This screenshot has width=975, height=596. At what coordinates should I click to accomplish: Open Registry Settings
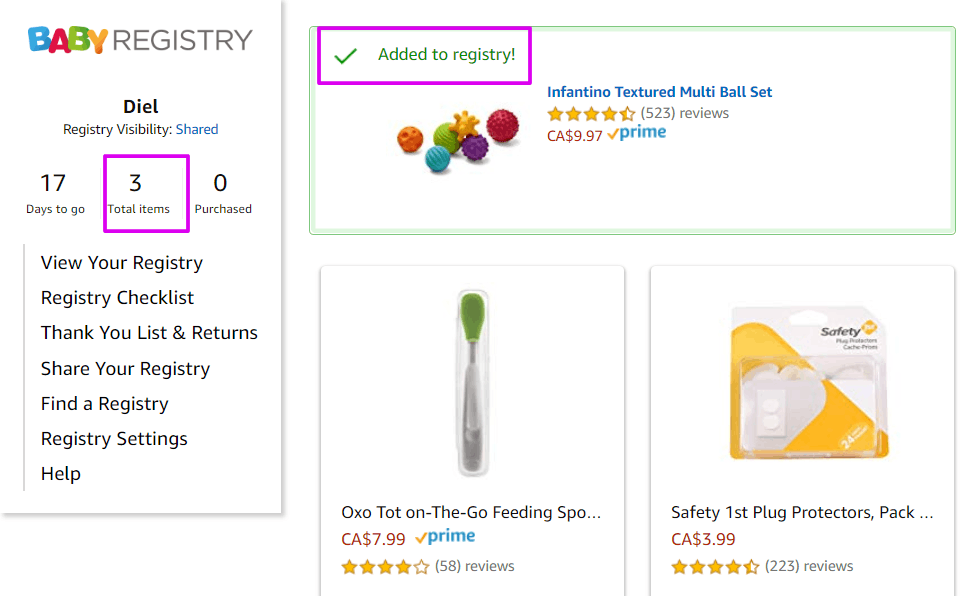pos(114,439)
